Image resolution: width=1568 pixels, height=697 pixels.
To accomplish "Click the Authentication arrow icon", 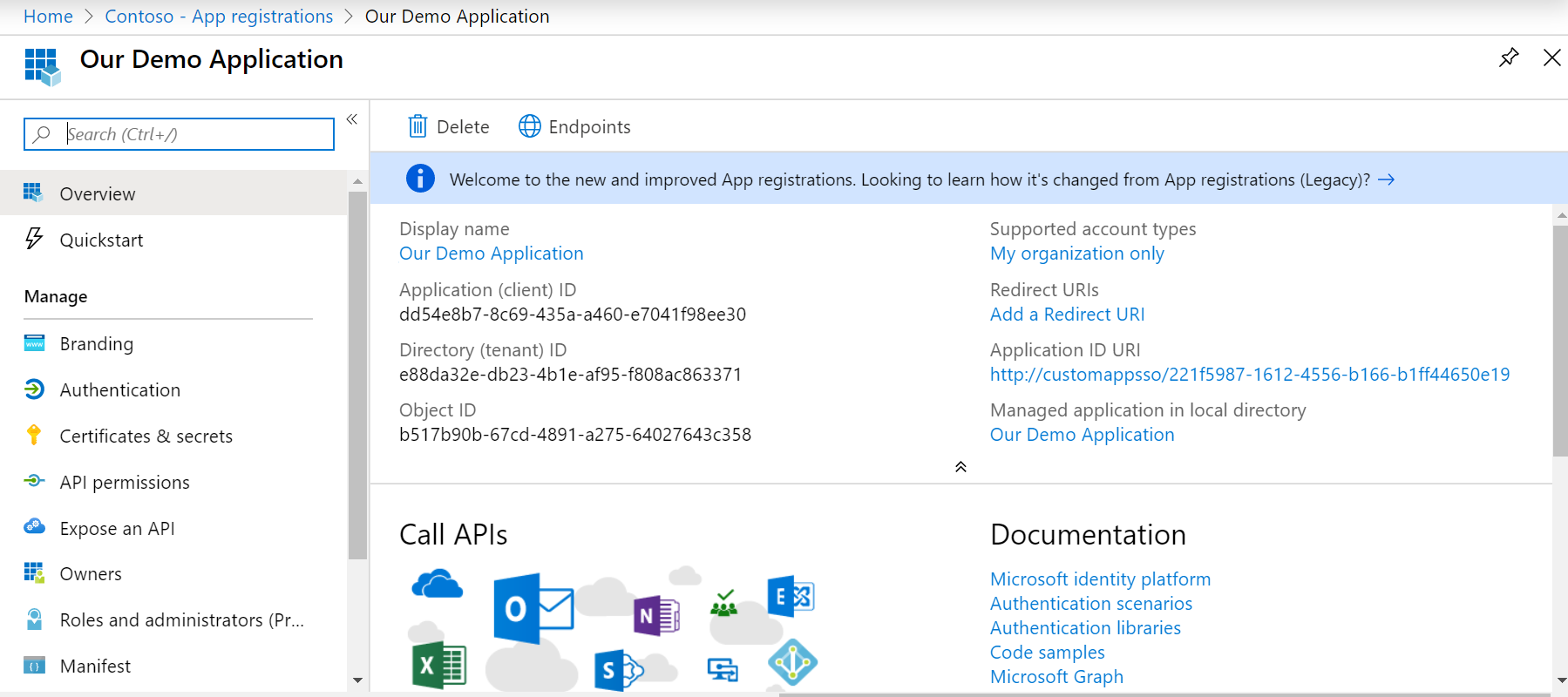I will (34, 389).
